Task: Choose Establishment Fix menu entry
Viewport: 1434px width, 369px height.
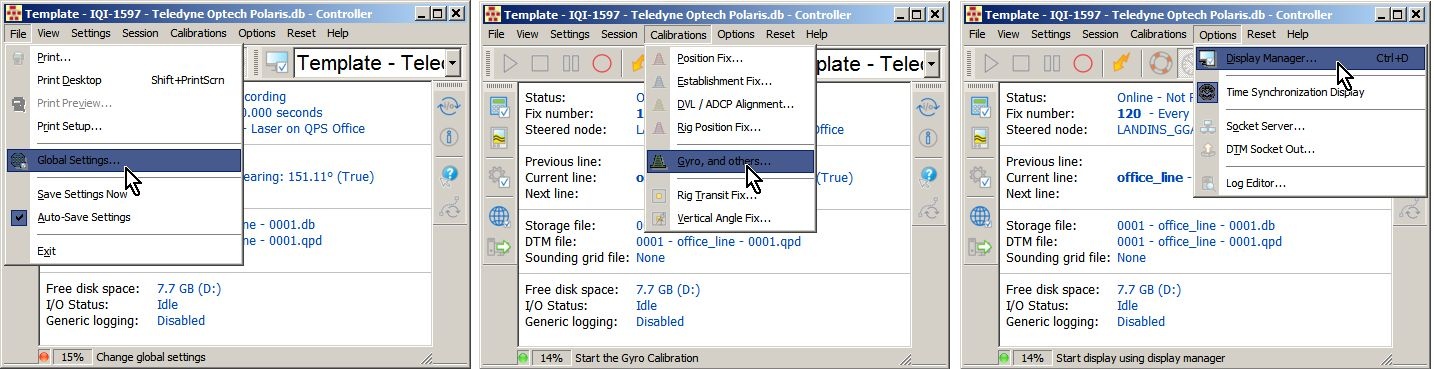Action: (724, 81)
